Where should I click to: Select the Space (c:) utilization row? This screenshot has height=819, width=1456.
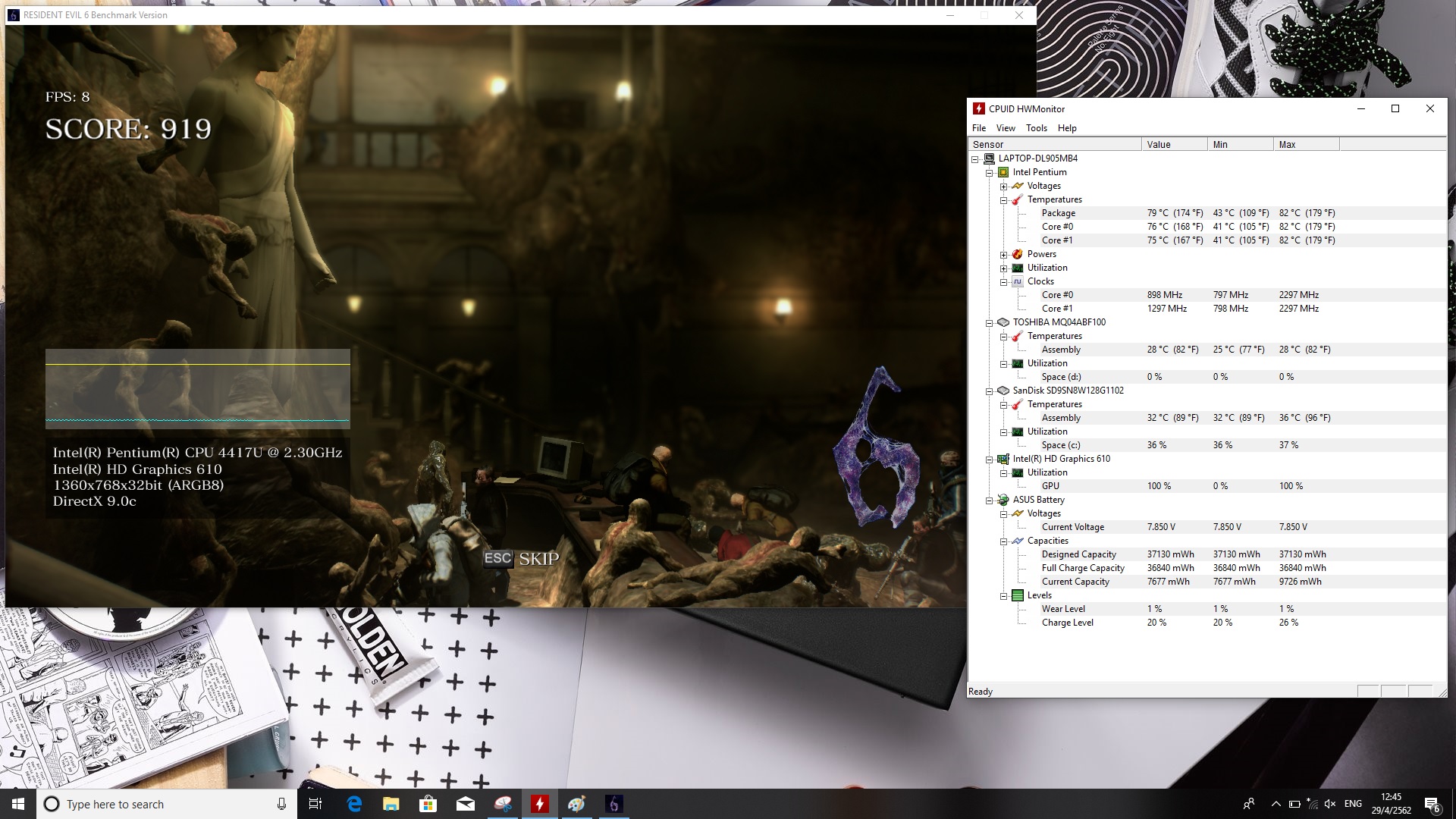coord(1207,445)
